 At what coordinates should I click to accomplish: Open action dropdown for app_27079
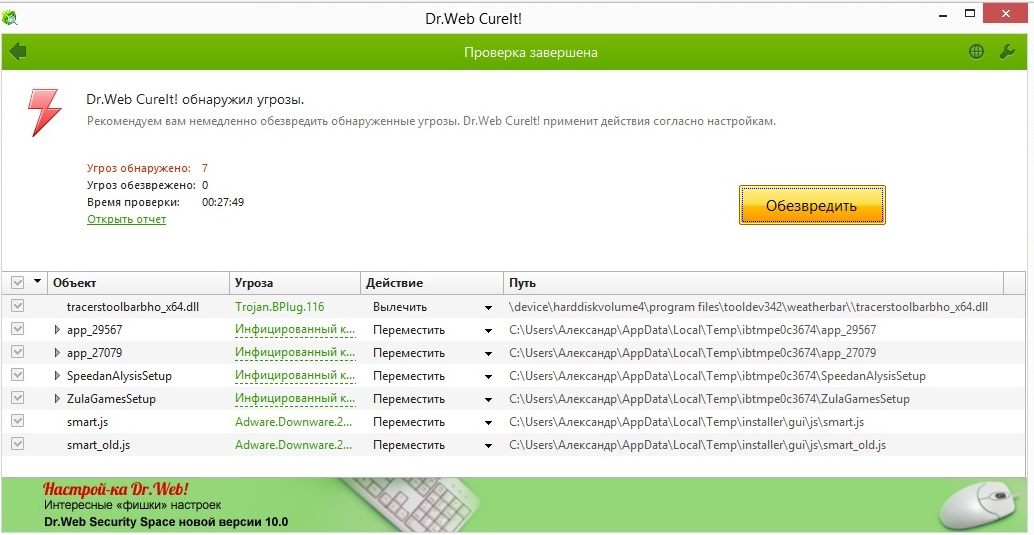(488, 354)
